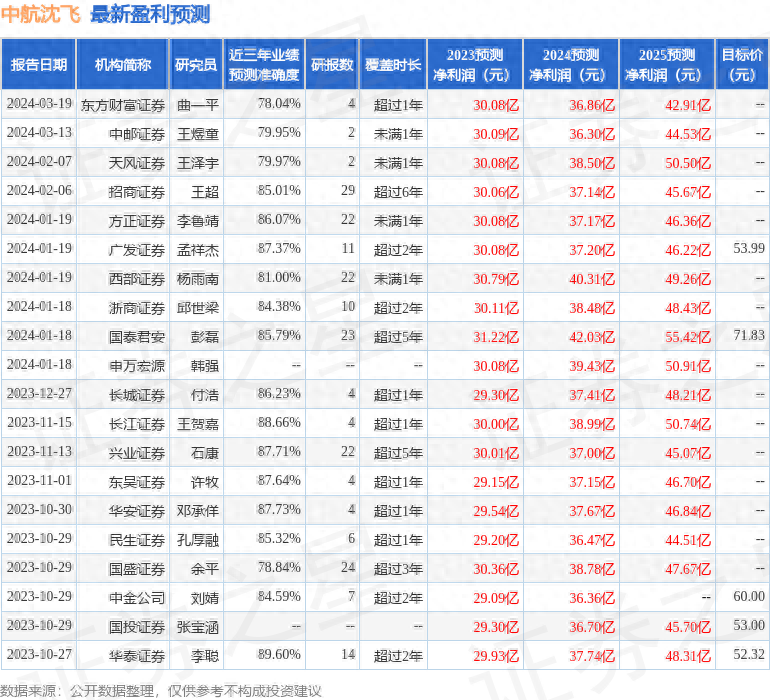Screen dimensions: 770x700
Task: Select the 覆盖时长 column header
Action: pyautogui.click(x=393, y=65)
